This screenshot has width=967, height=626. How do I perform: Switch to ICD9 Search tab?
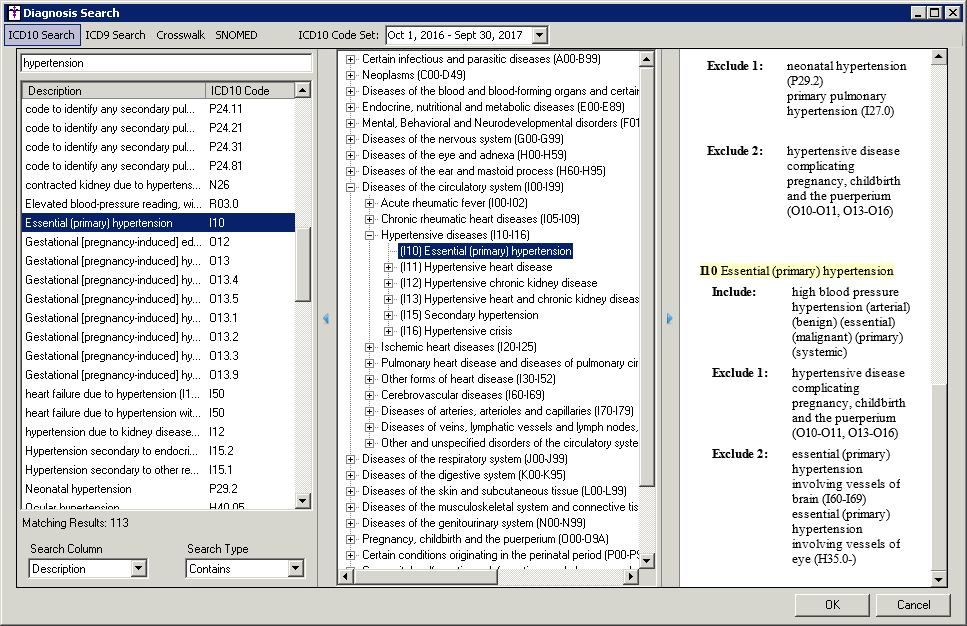(115, 35)
